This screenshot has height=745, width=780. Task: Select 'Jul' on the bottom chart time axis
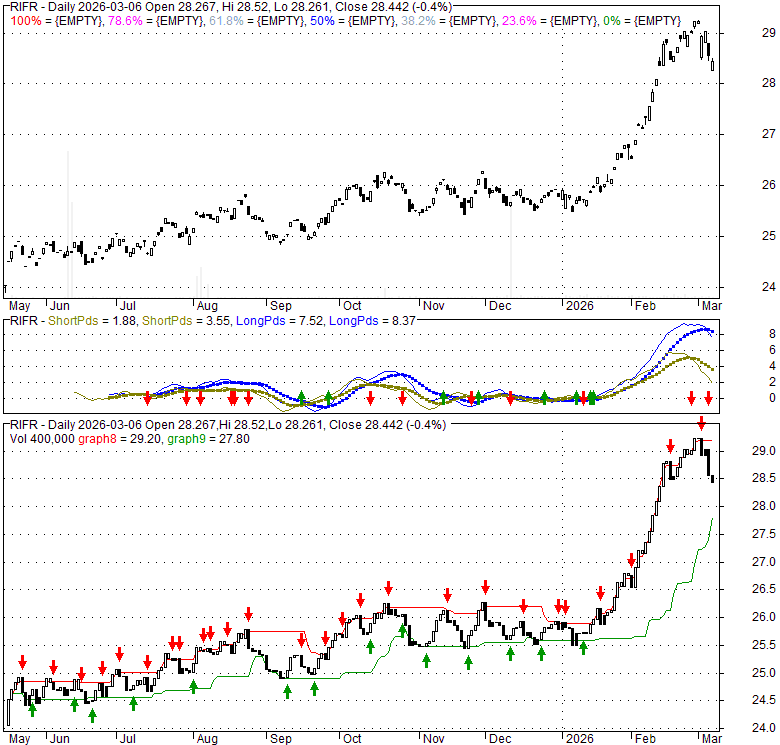pos(128,739)
